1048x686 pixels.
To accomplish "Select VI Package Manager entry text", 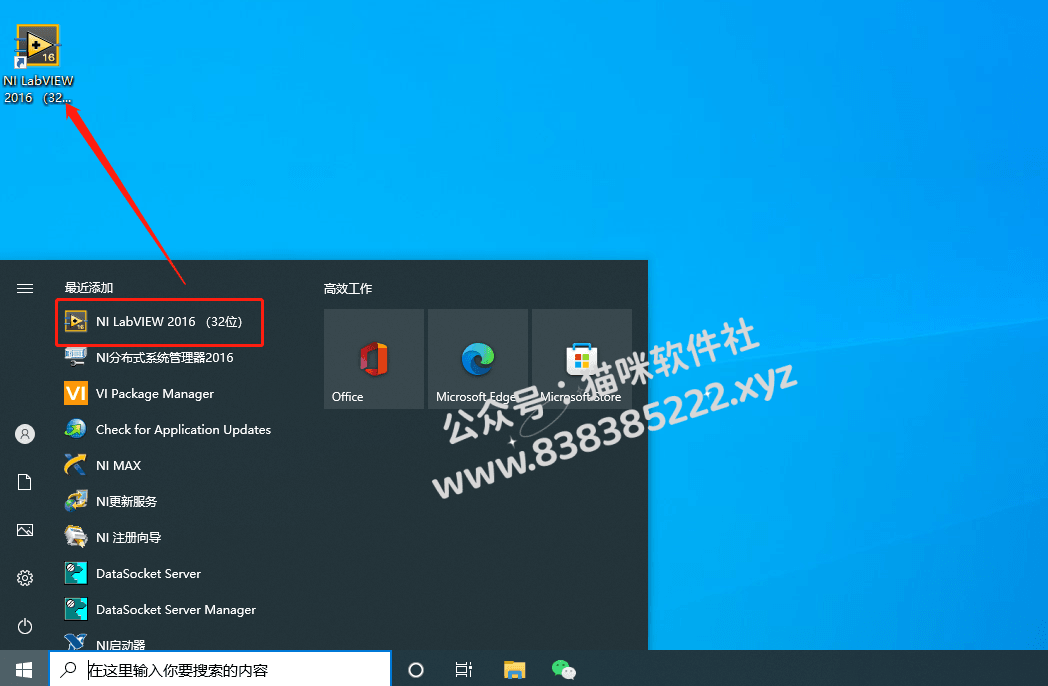I will (155, 394).
